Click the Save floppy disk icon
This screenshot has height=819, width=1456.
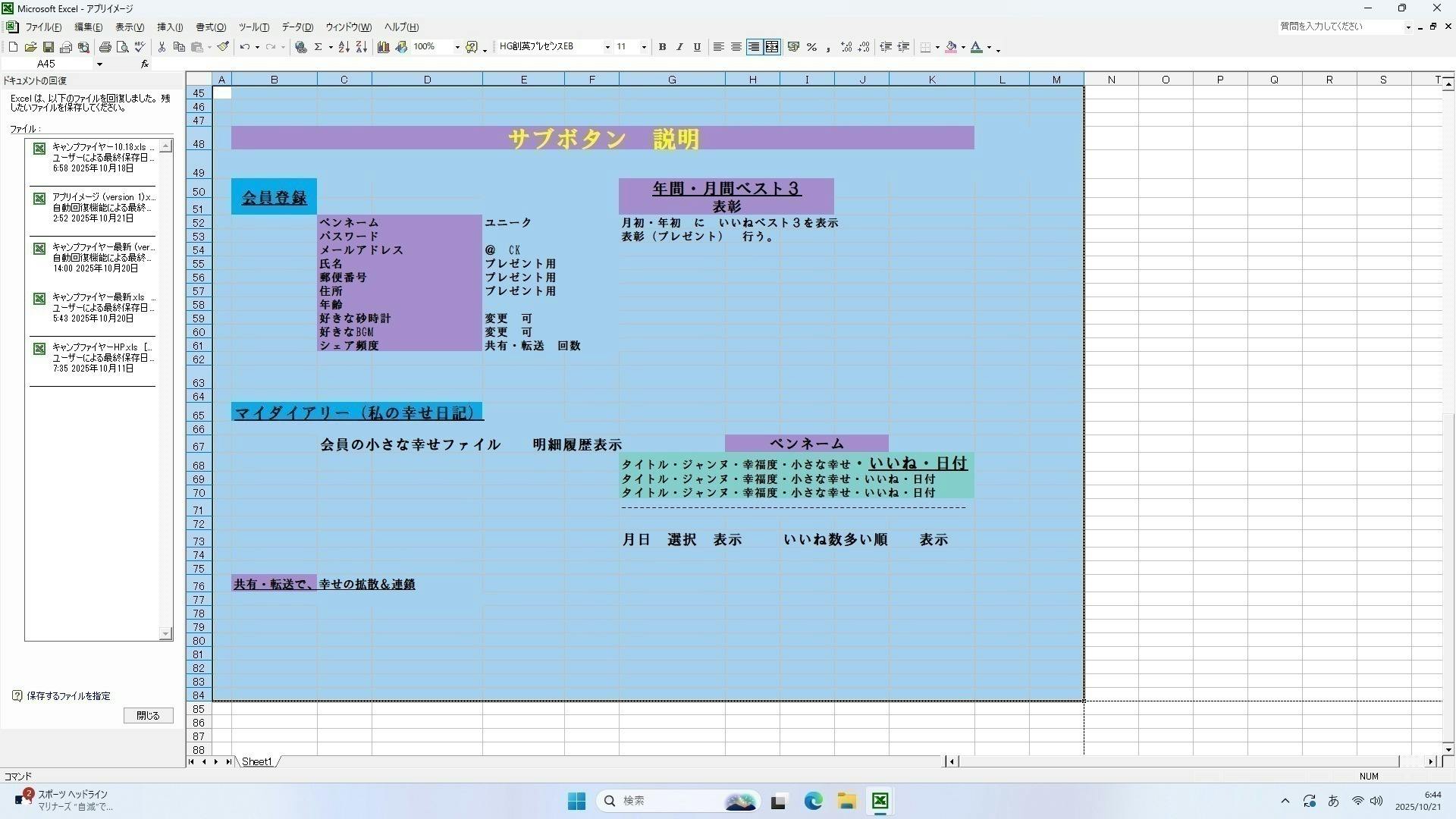click(48, 47)
